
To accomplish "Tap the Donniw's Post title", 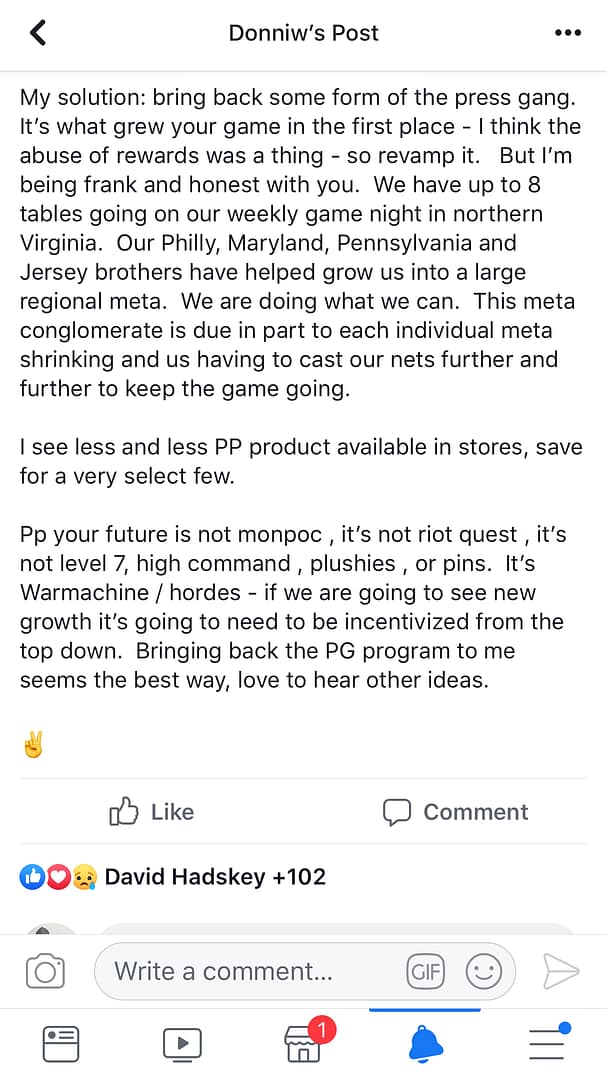I will pos(303,33).
